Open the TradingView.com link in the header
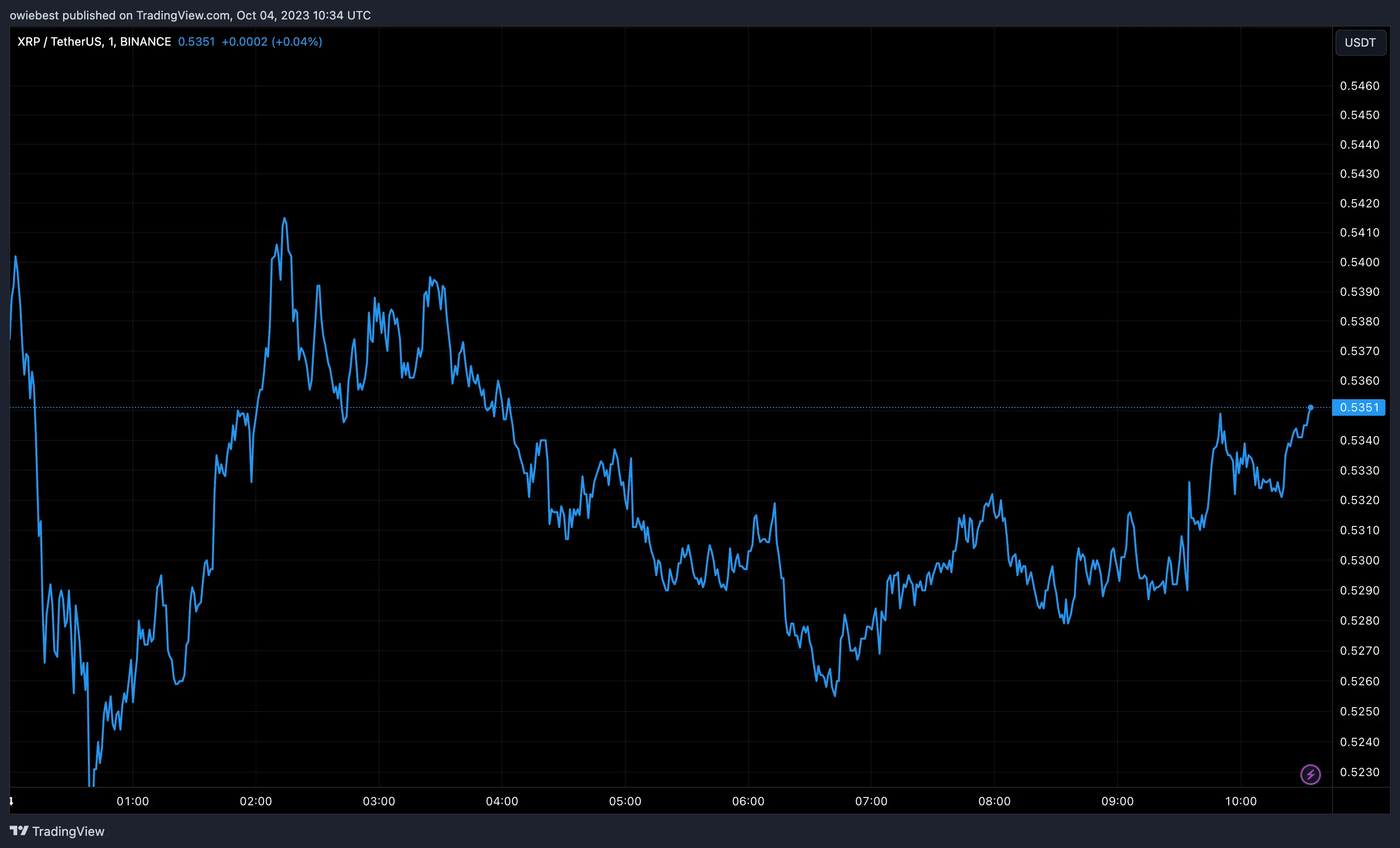 point(183,16)
